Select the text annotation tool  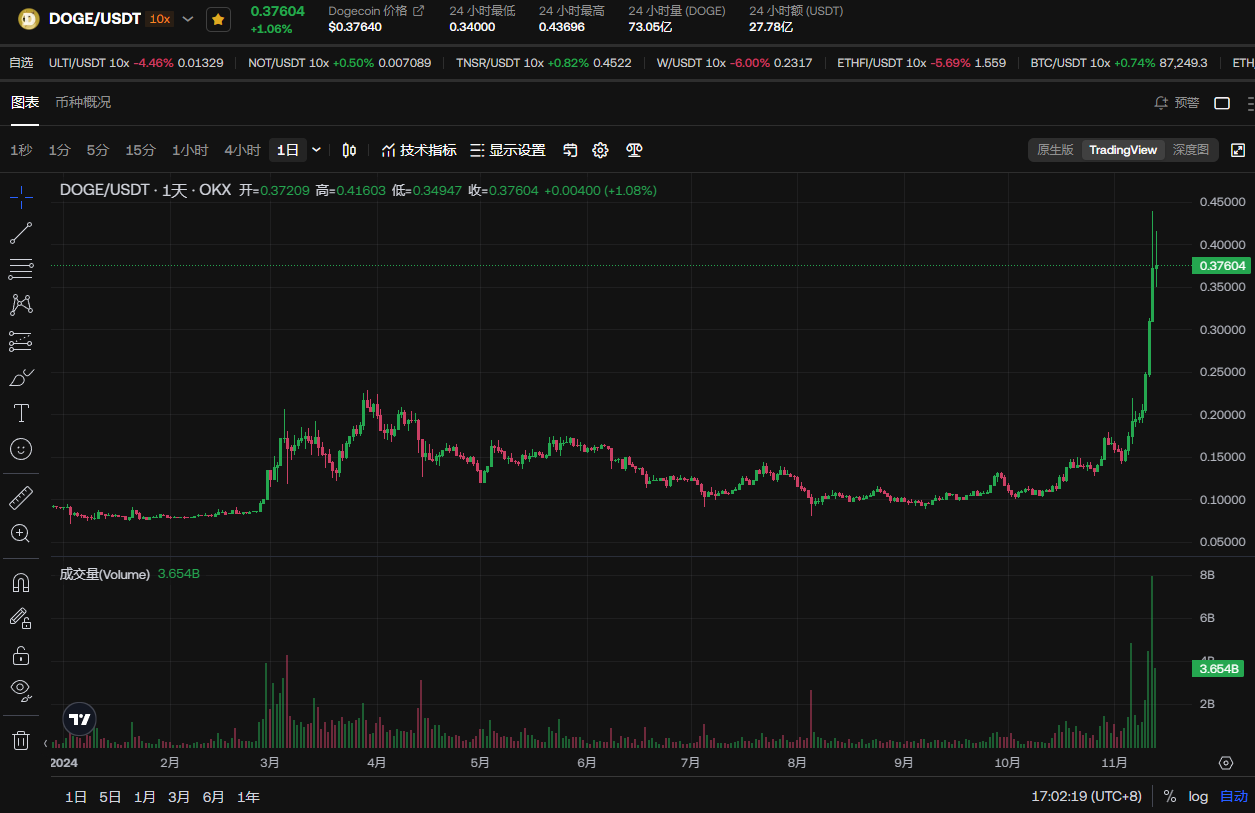(x=21, y=413)
